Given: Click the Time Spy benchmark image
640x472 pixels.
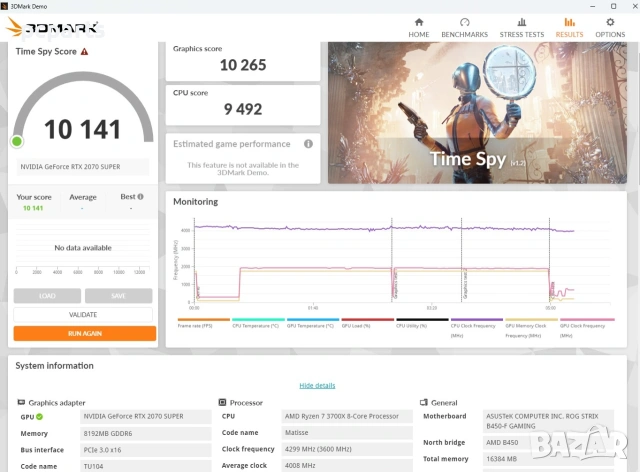Looking at the screenshot, I should [x=477, y=113].
